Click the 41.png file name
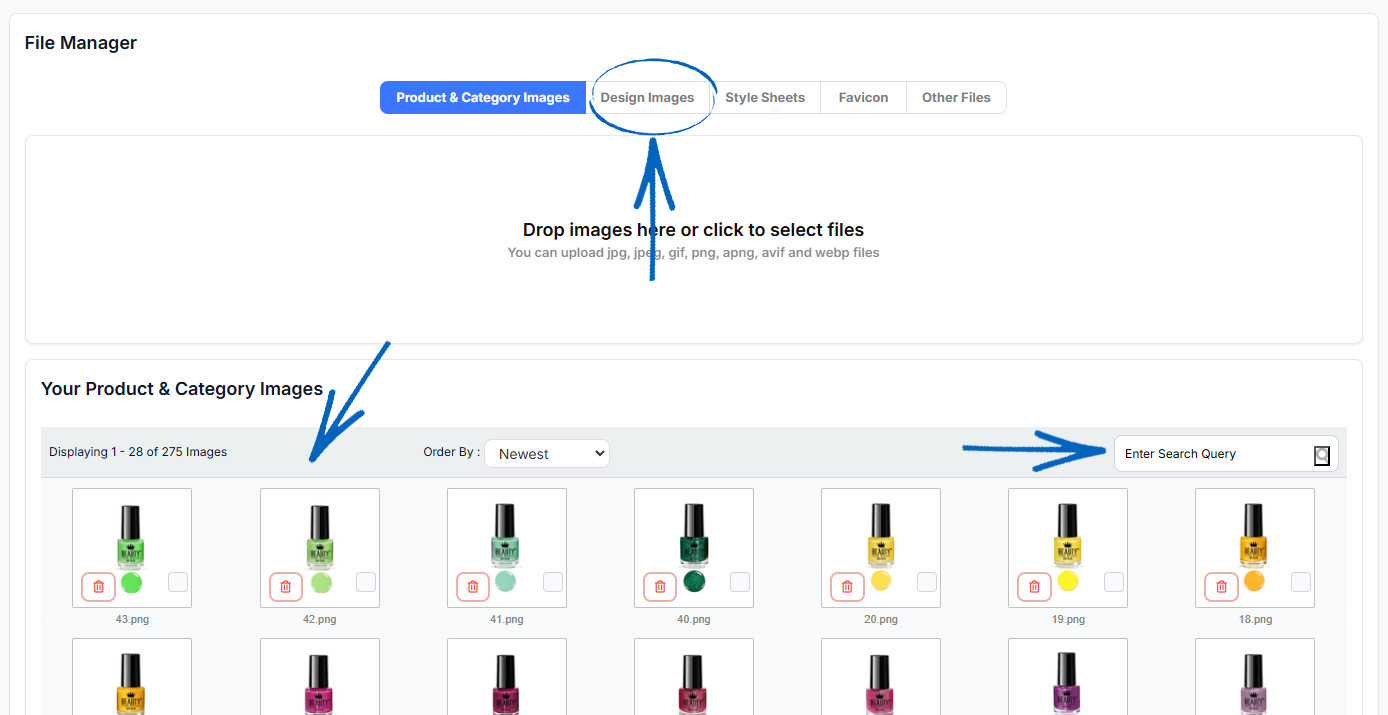Screen dimensions: 1388x715 pyautogui.click(x=507, y=620)
